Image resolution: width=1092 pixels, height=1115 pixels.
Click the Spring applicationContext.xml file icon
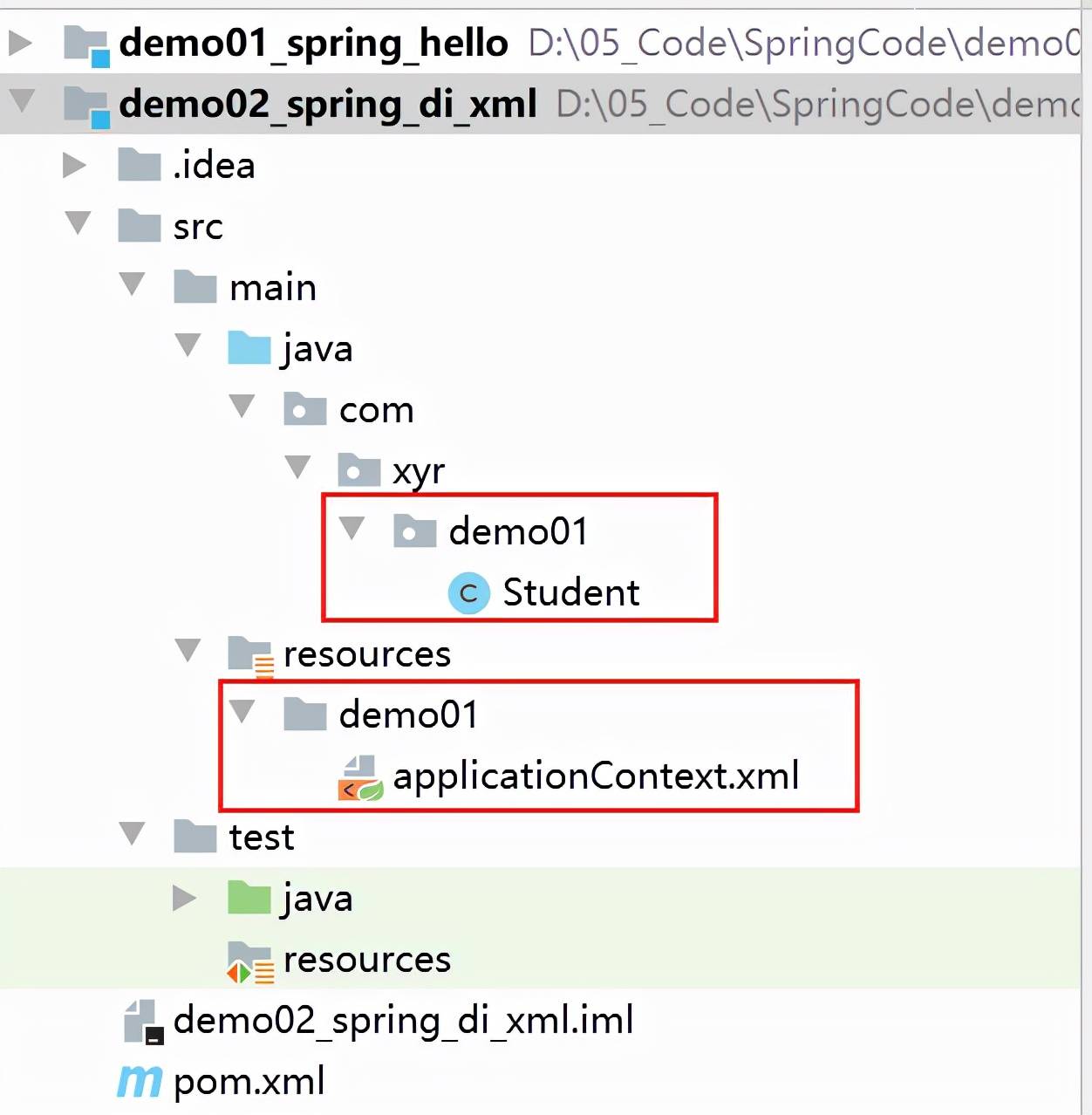[360, 778]
